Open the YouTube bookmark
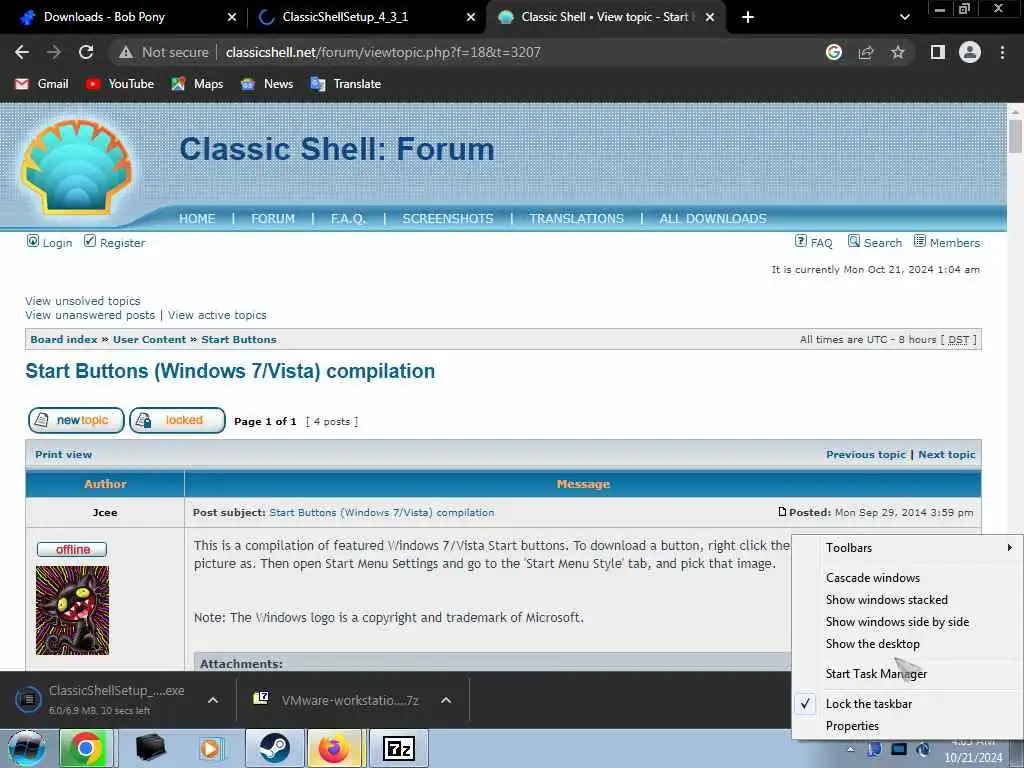The height and width of the screenshot is (768, 1024). click(120, 84)
